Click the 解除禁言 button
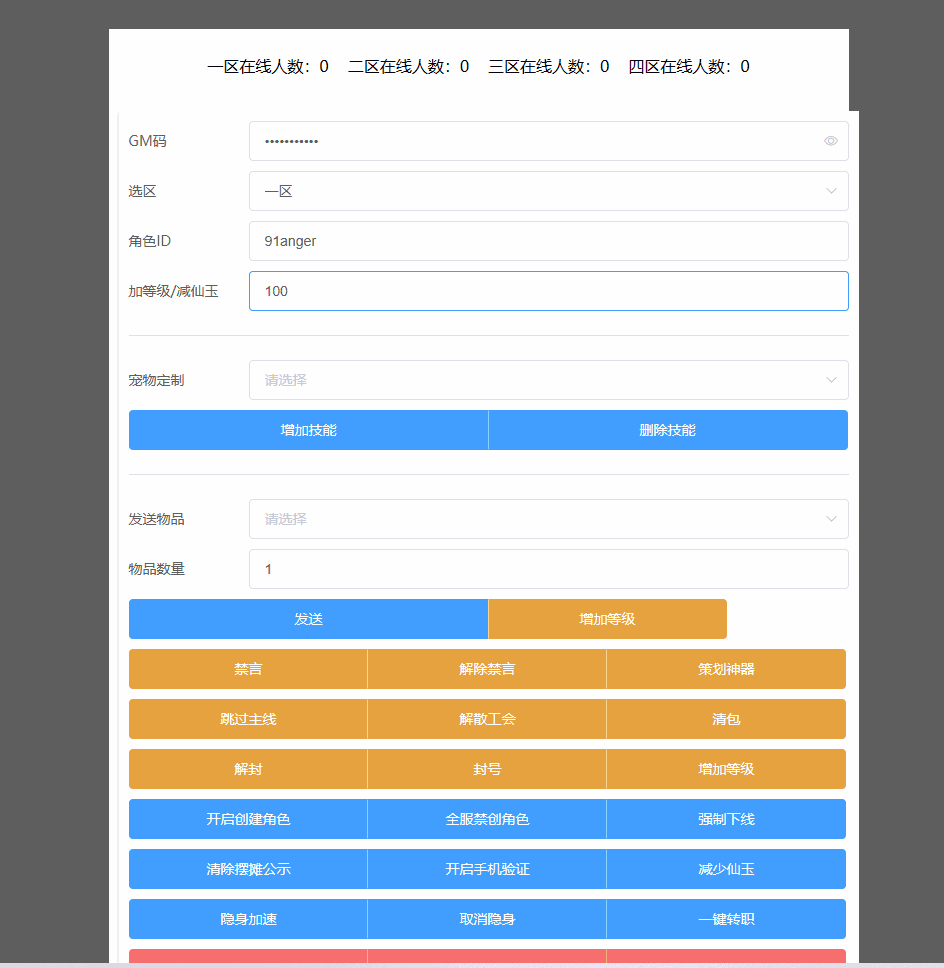 coord(487,669)
